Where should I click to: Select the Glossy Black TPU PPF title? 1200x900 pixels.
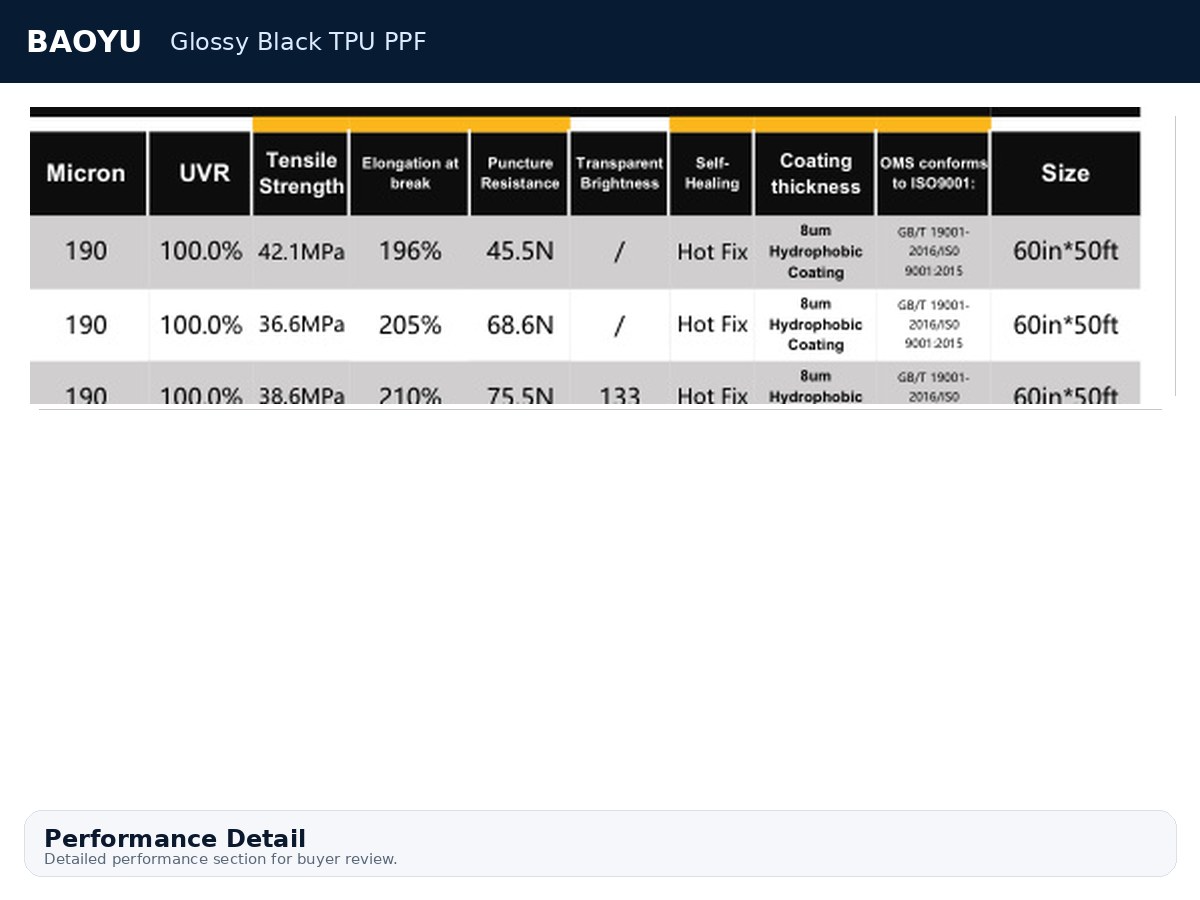click(x=298, y=42)
